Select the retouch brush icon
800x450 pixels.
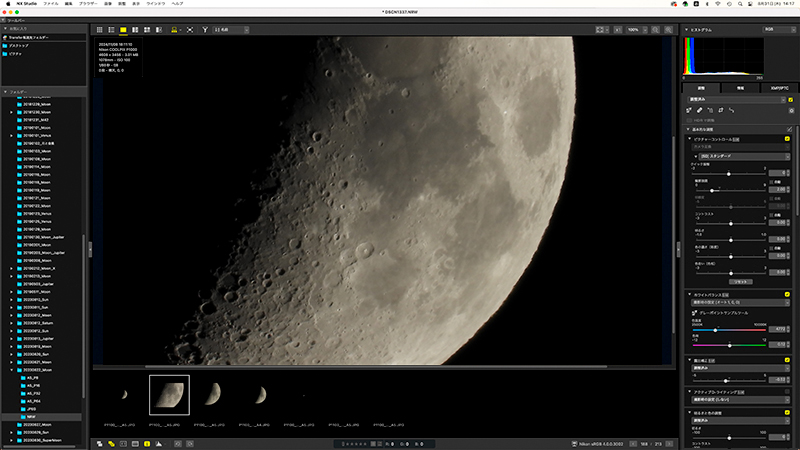tap(699, 110)
